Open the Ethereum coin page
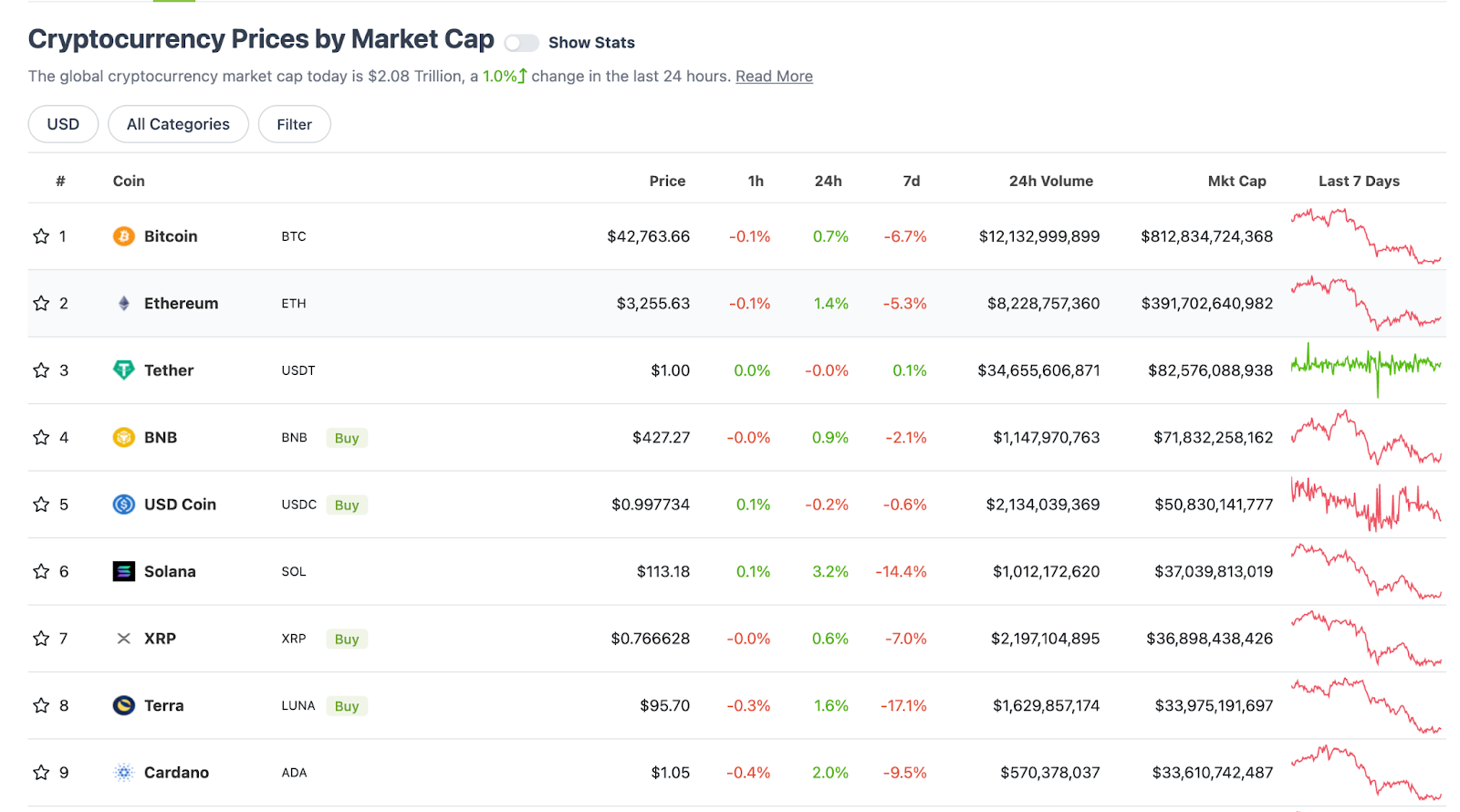 coord(181,303)
